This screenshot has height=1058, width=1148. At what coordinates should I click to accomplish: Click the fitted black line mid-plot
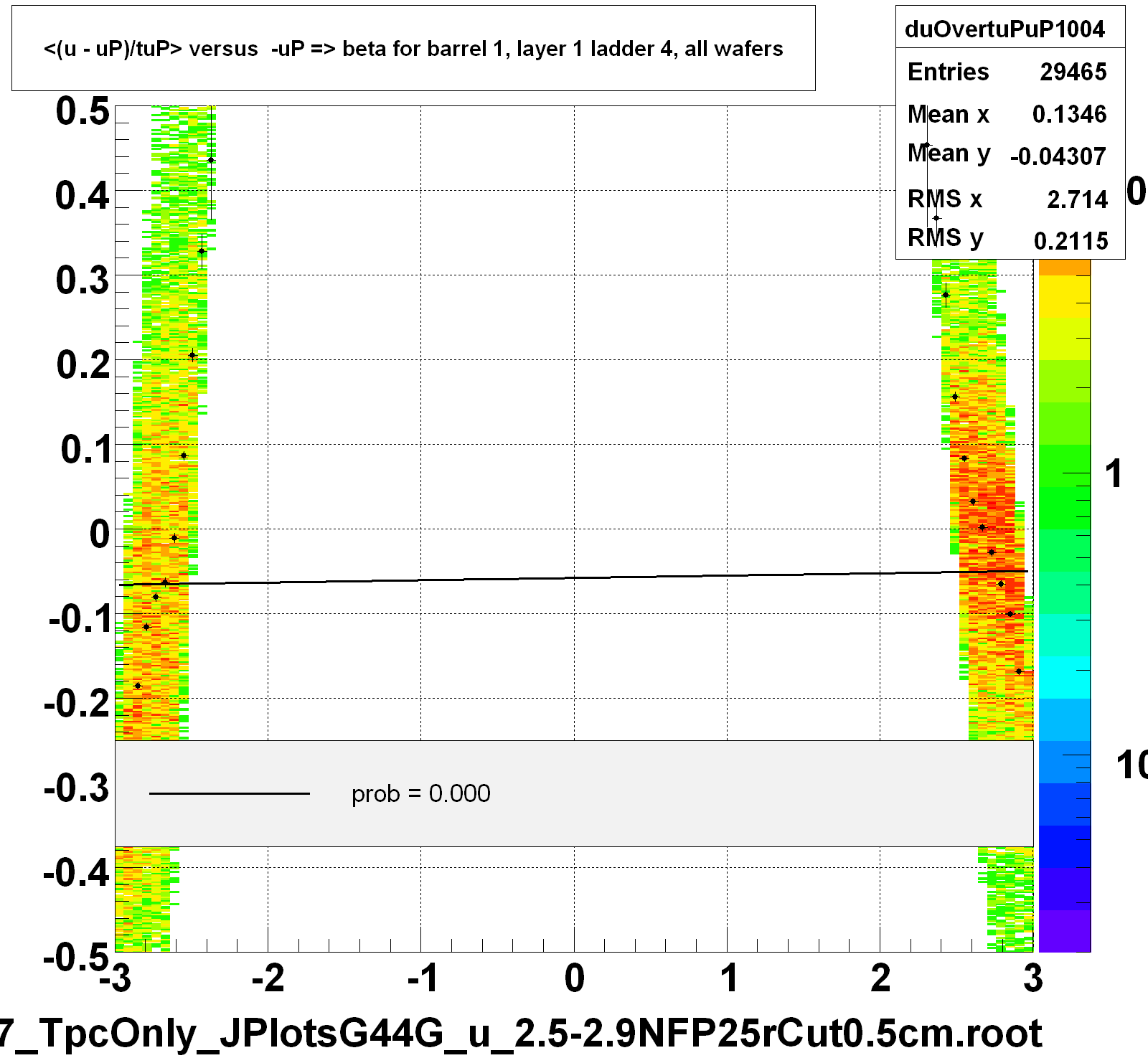point(574,577)
